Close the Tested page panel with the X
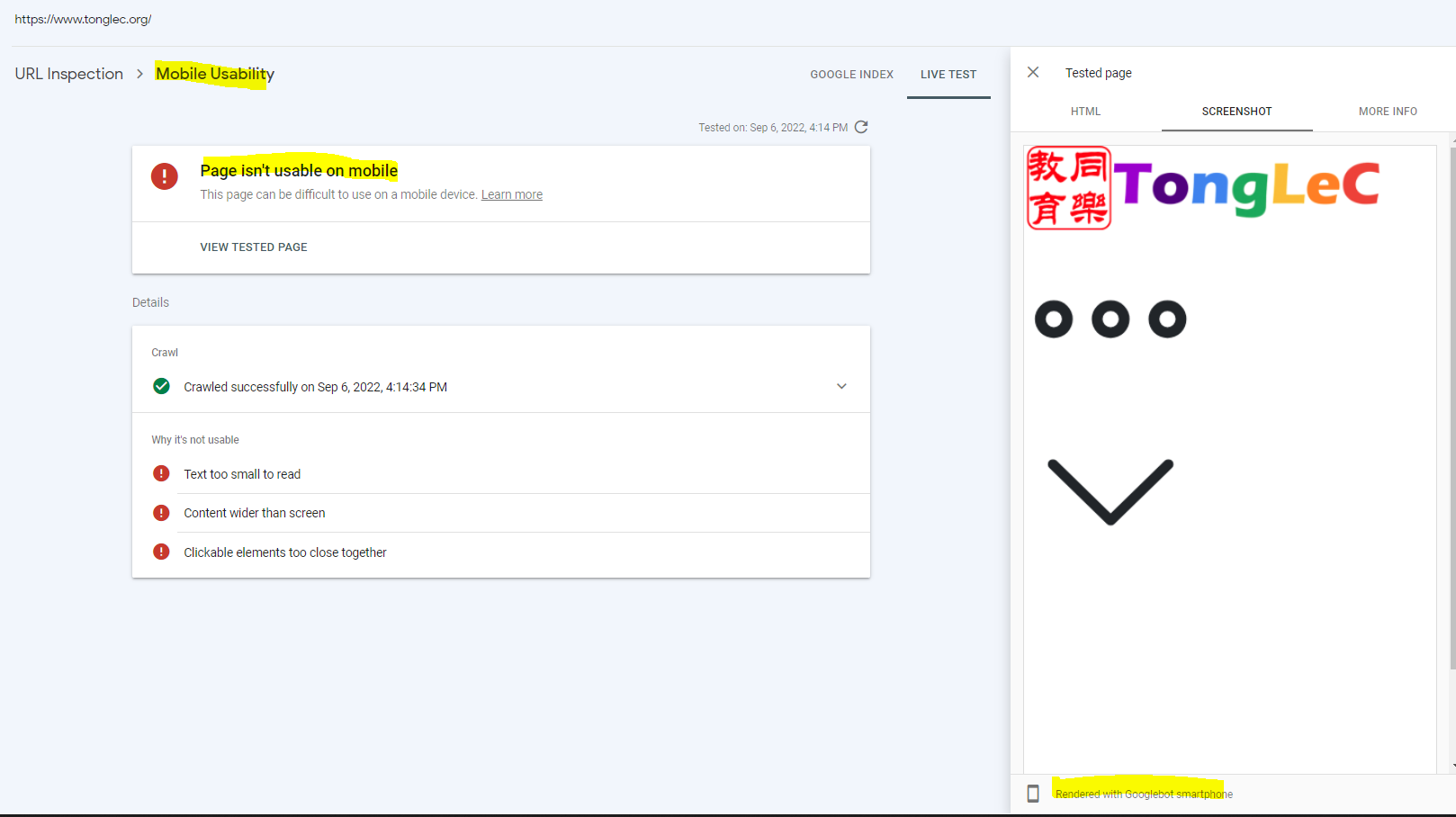Screen dimensions: 1456x817 (x=1033, y=72)
